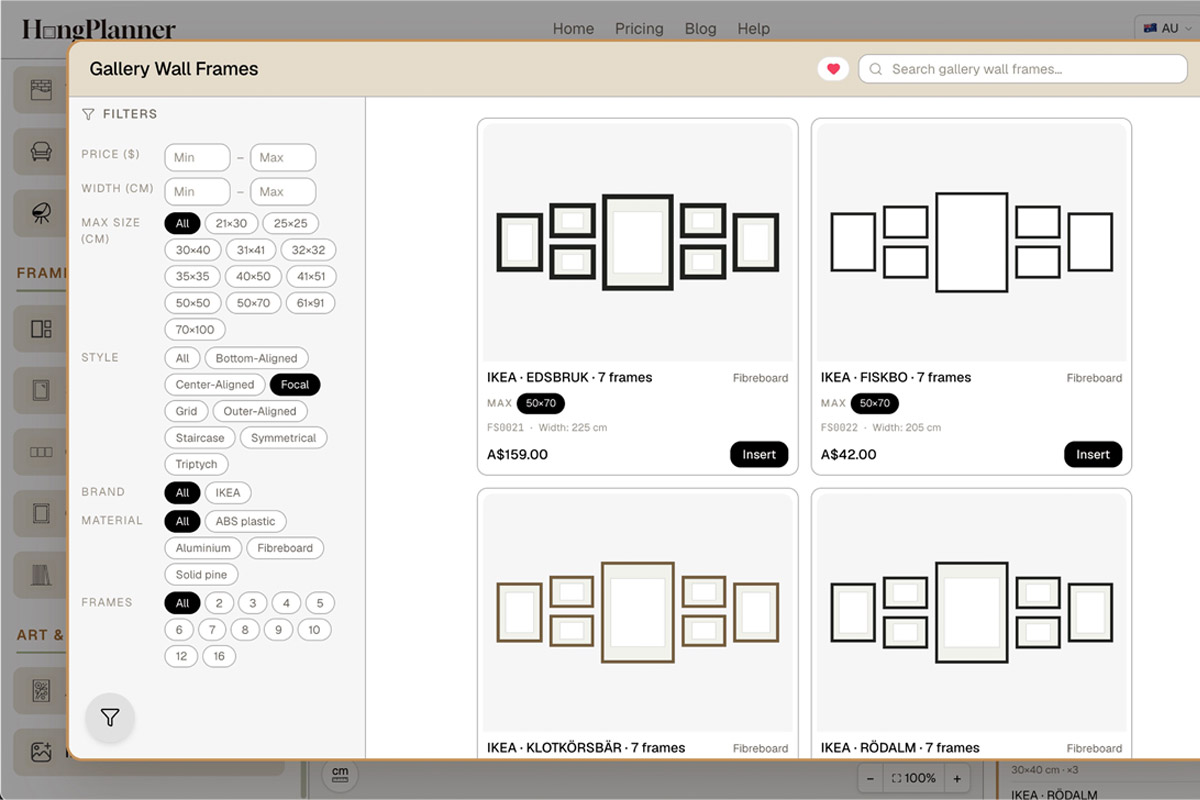Screen dimensions: 1200x800
Task: Filter by 2 frames
Action: point(219,603)
